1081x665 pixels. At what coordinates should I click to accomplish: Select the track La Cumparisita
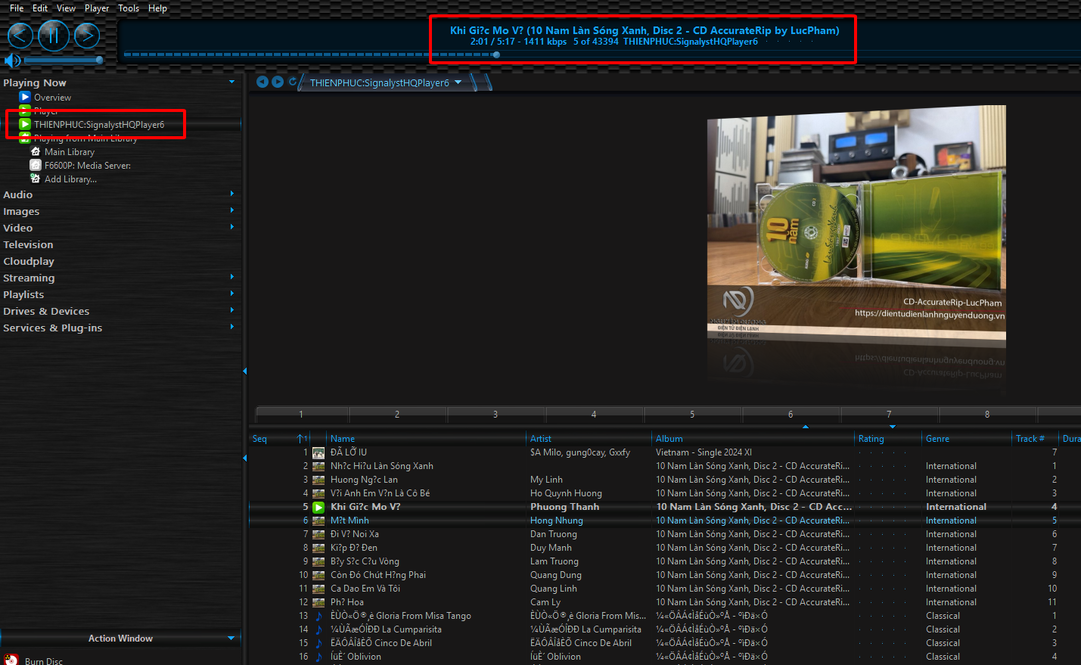386,630
